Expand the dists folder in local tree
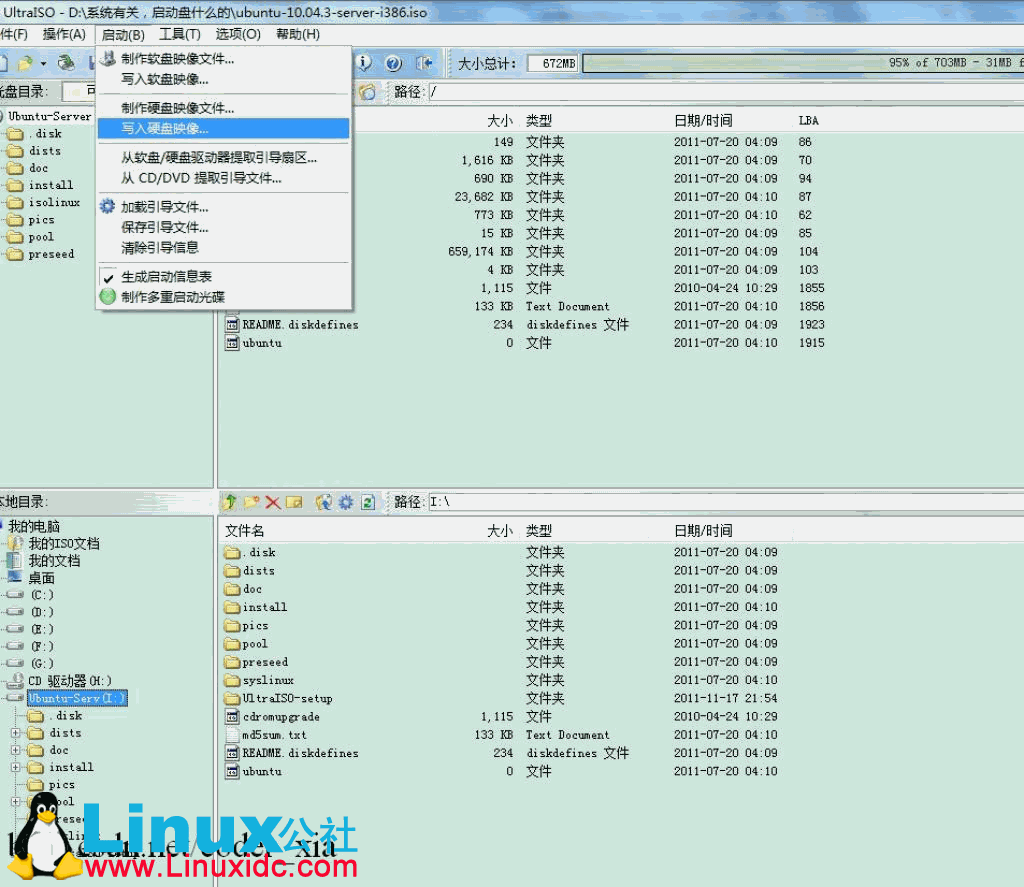The height and width of the screenshot is (887, 1024). point(16,733)
